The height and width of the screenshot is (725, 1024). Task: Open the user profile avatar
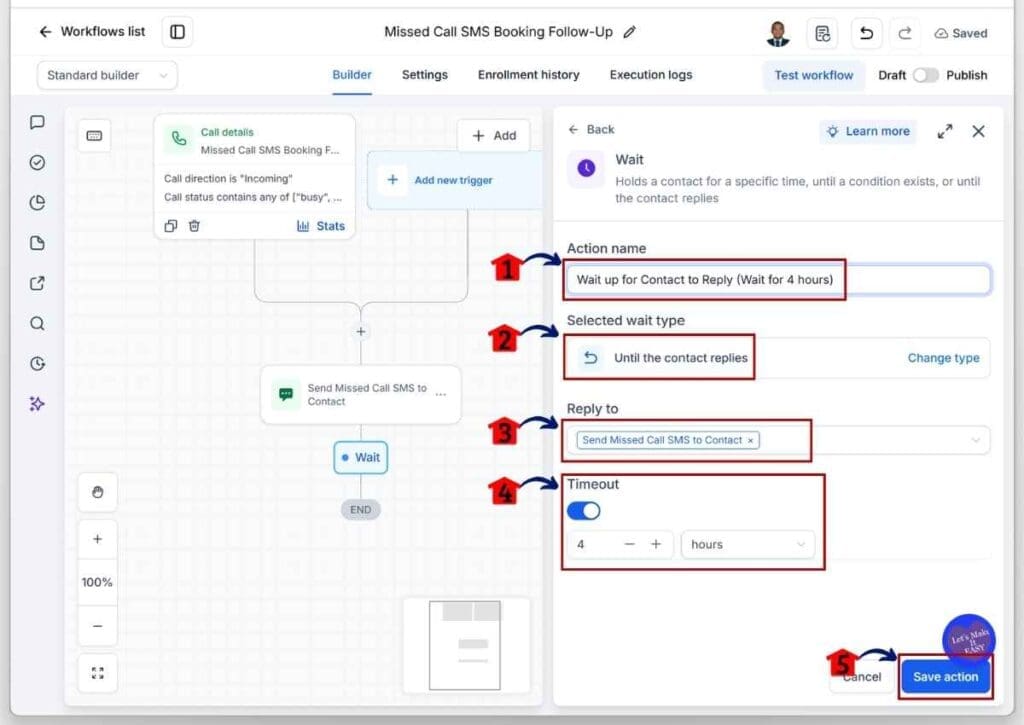coord(778,33)
